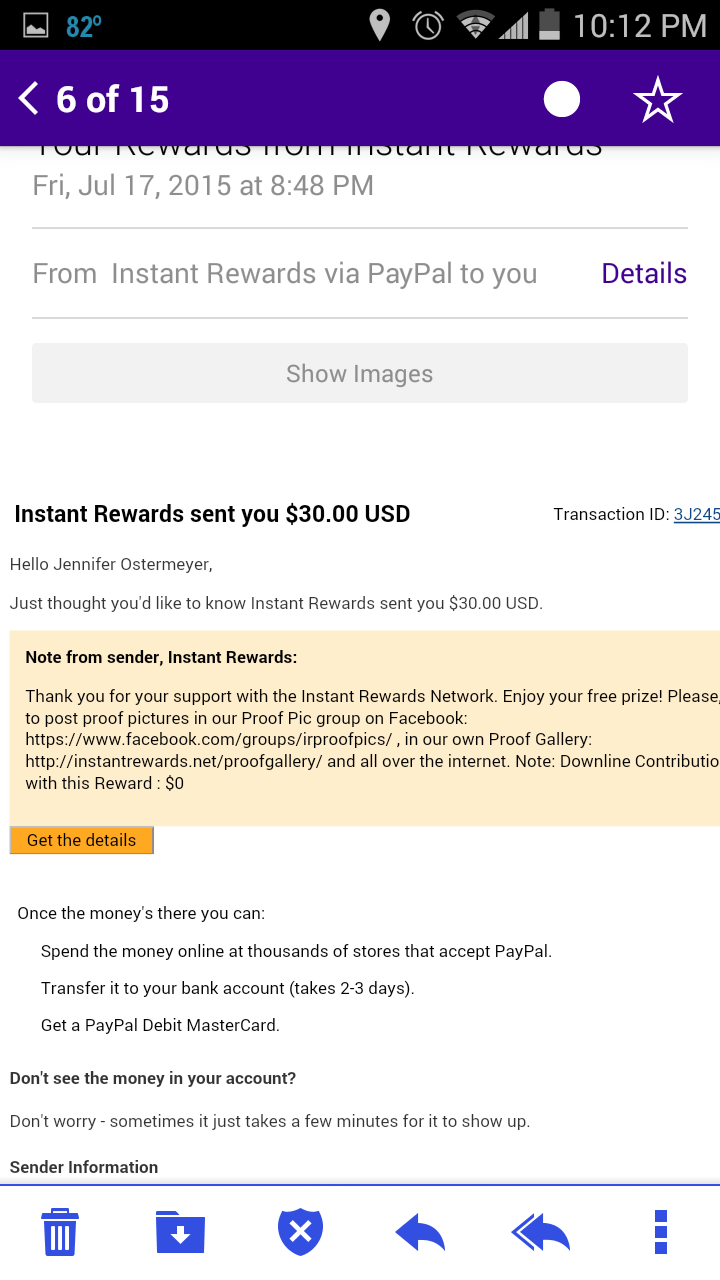Tap the From Instant Rewards via PayPal line
720x1280 pixels.
pyautogui.click(x=285, y=273)
